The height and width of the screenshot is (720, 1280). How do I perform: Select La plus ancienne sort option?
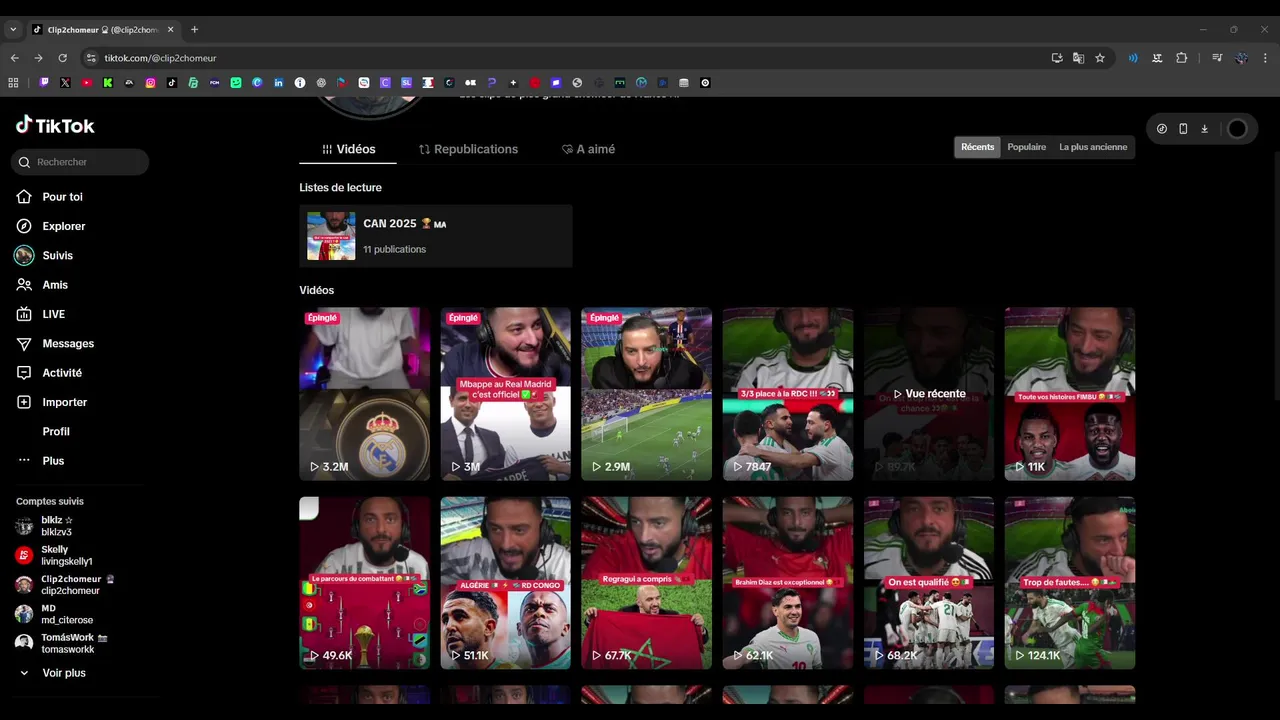[1093, 147]
